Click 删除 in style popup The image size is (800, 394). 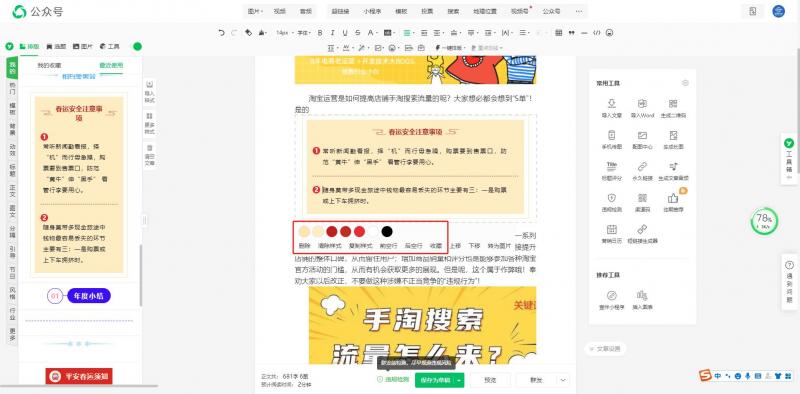305,245
